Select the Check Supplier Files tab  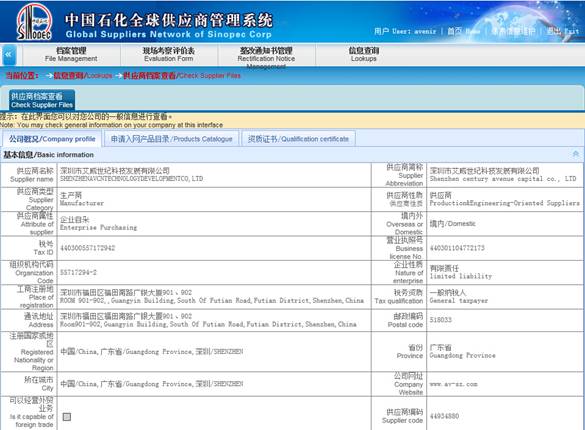[x=42, y=100]
